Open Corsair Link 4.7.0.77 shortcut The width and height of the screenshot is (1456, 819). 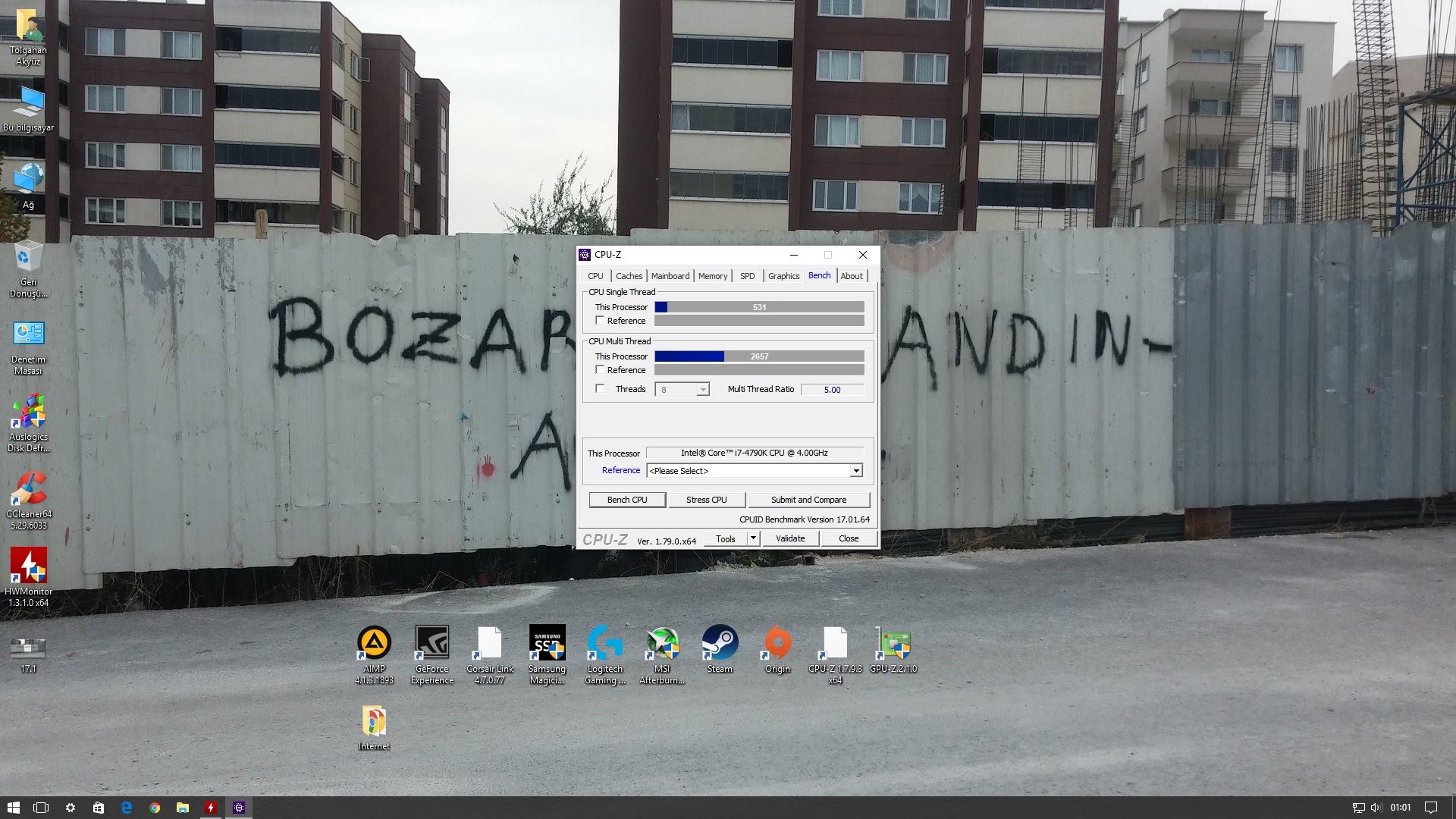coord(489,655)
